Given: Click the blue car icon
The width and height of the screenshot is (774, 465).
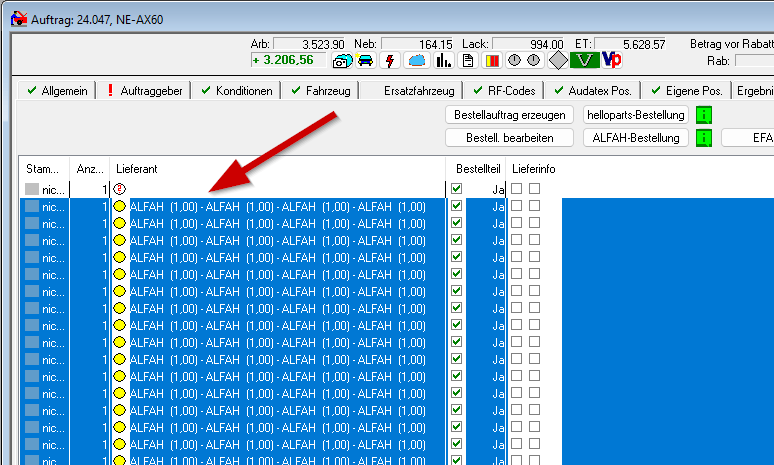Looking at the screenshot, I should (x=366, y=61).
